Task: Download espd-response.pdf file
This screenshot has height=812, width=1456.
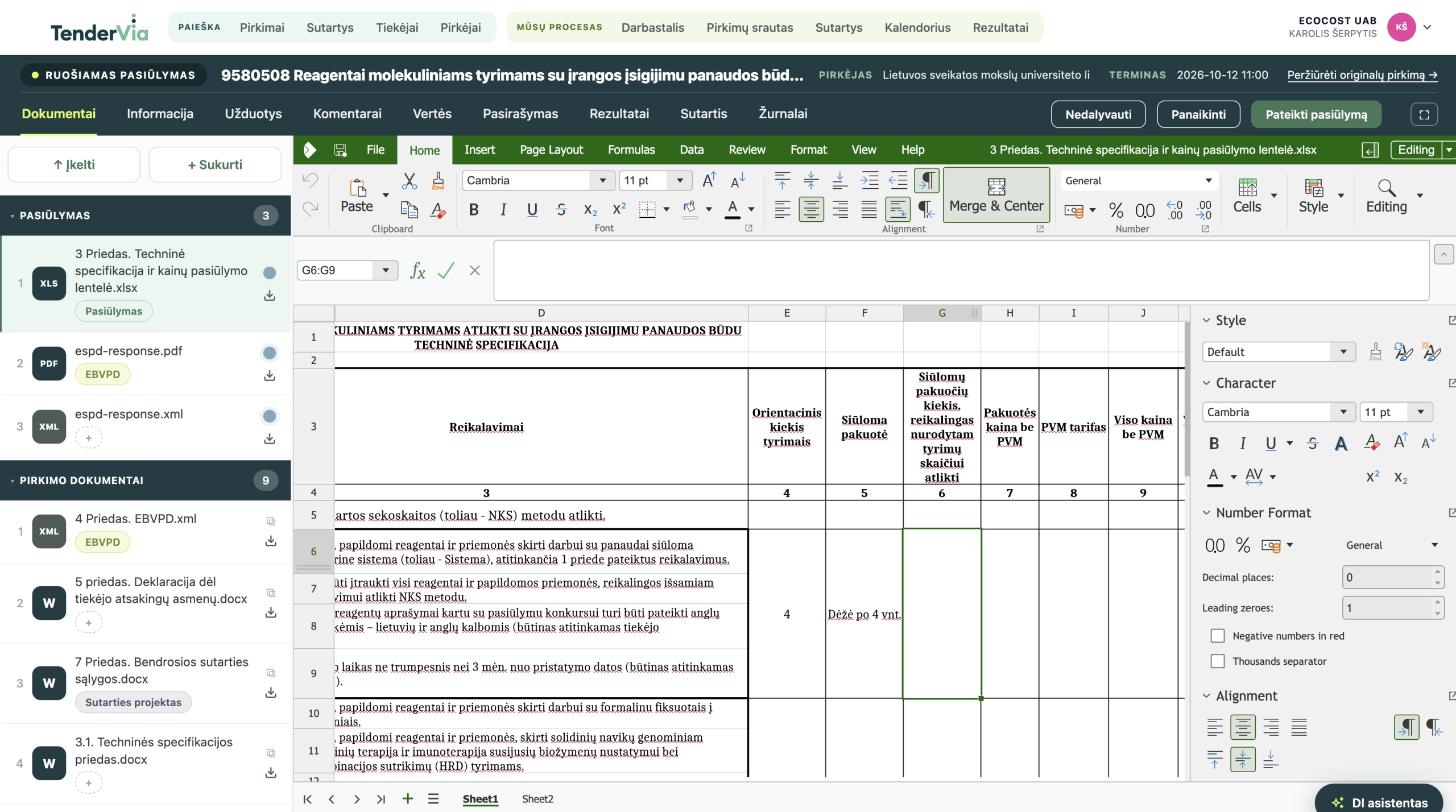Action: coord(270,376)
